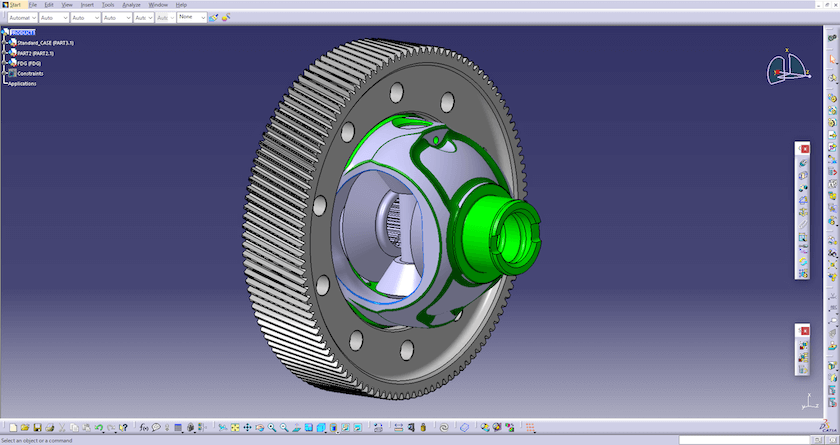
Task: Expand the Standard_CASE (PART3.1) tree node
Action: pyautogui.click(x=5, y=42)
